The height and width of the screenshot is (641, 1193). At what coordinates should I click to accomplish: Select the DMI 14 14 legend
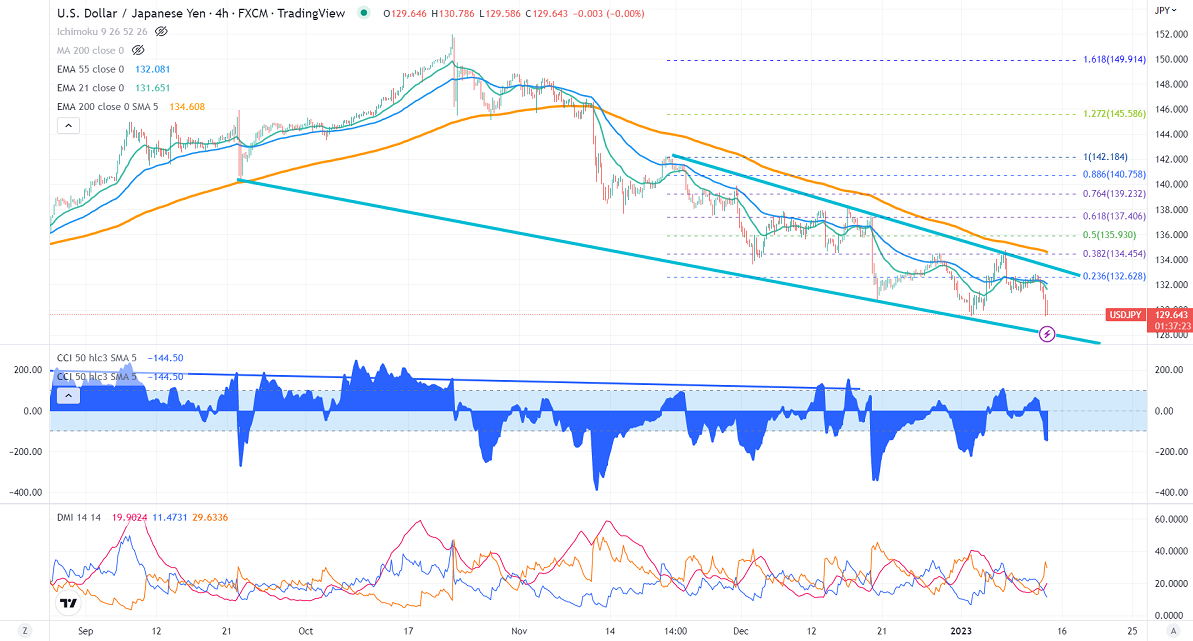click(x=79, y=518)
